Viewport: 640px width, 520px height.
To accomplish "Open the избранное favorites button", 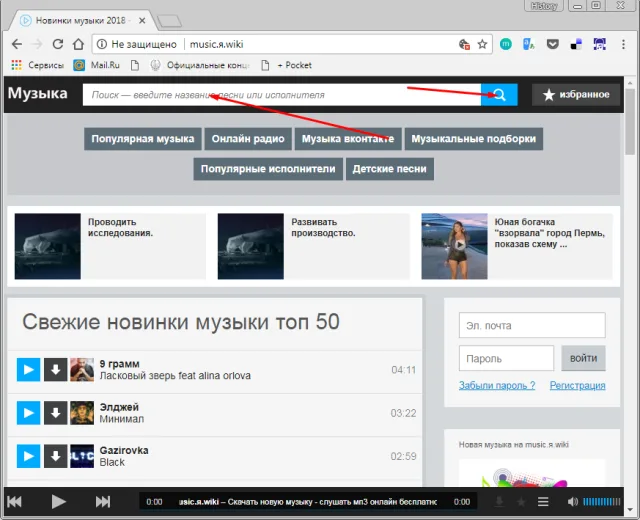I will click(576, 95).
